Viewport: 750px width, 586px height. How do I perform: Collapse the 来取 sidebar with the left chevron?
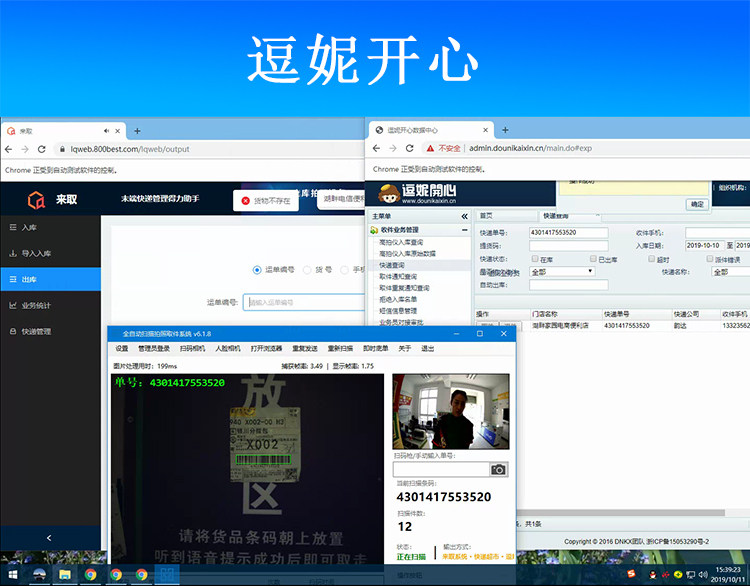pyautogui.click(x=49, y=538)
